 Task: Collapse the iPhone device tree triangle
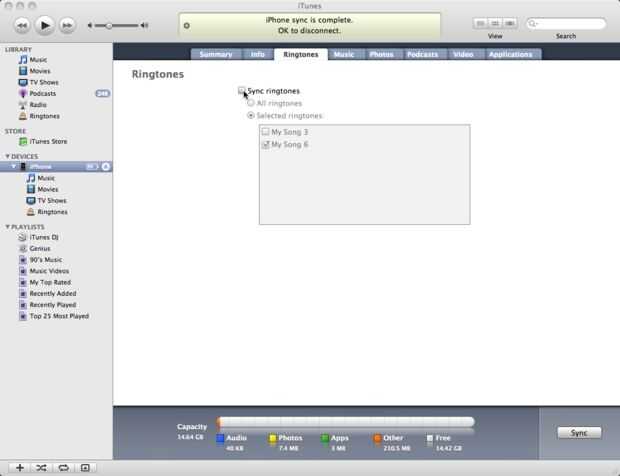click(x=14, y=166)
